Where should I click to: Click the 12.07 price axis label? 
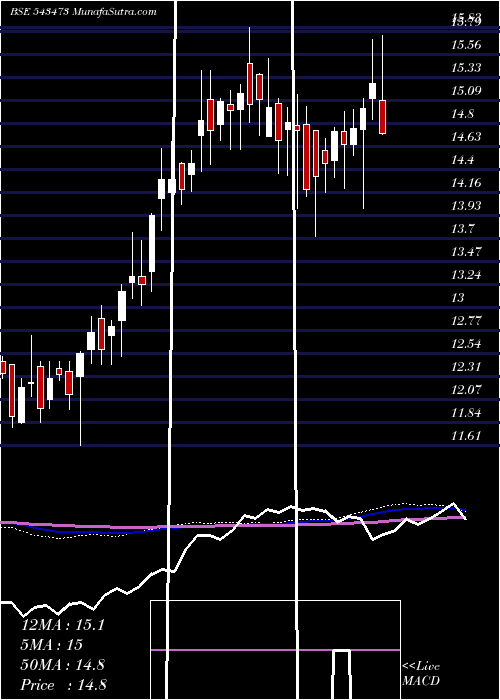[467, 390]
